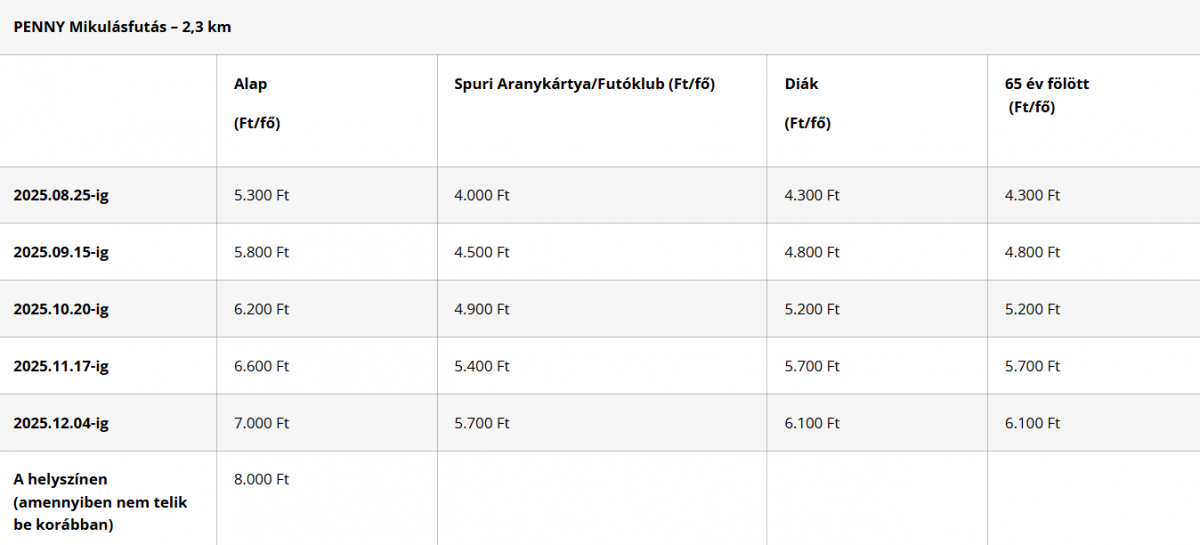Click the 6.200 Ft Alap price
Image resolution: width=1200 pixels, height=545 pixels.
pos(261,309)
